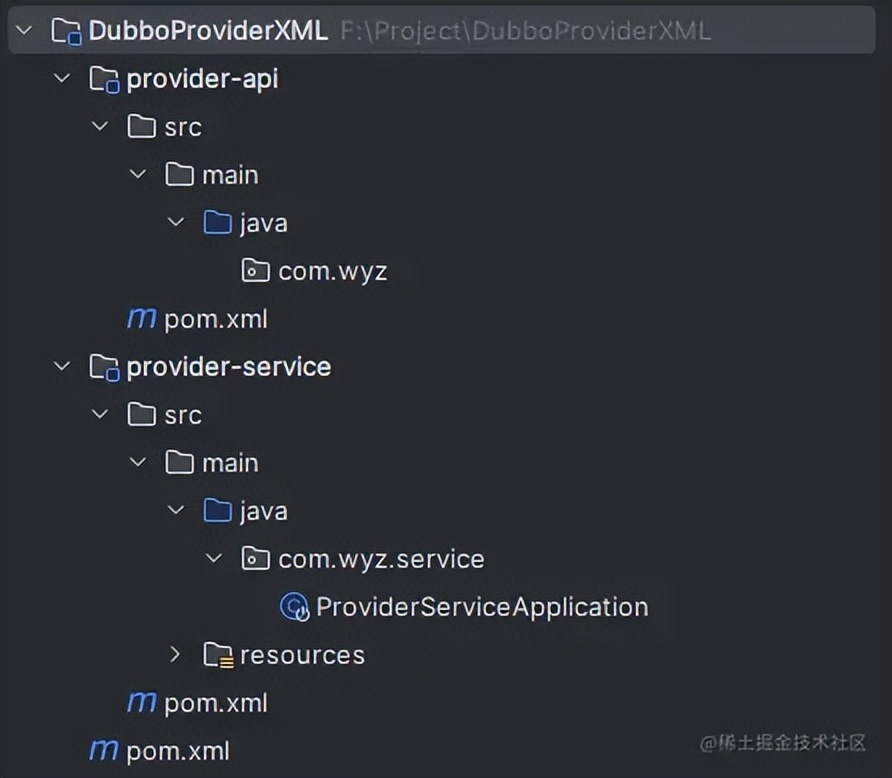This screenshot has height=778, width=892.
Task: Select the provider-api module icon
Action: (x=103, y=79)
